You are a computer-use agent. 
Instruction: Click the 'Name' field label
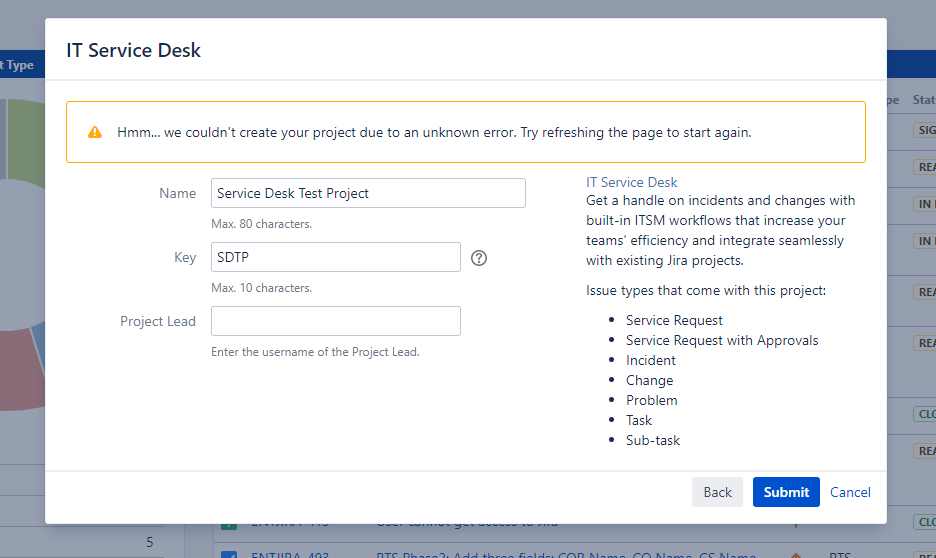177,193
